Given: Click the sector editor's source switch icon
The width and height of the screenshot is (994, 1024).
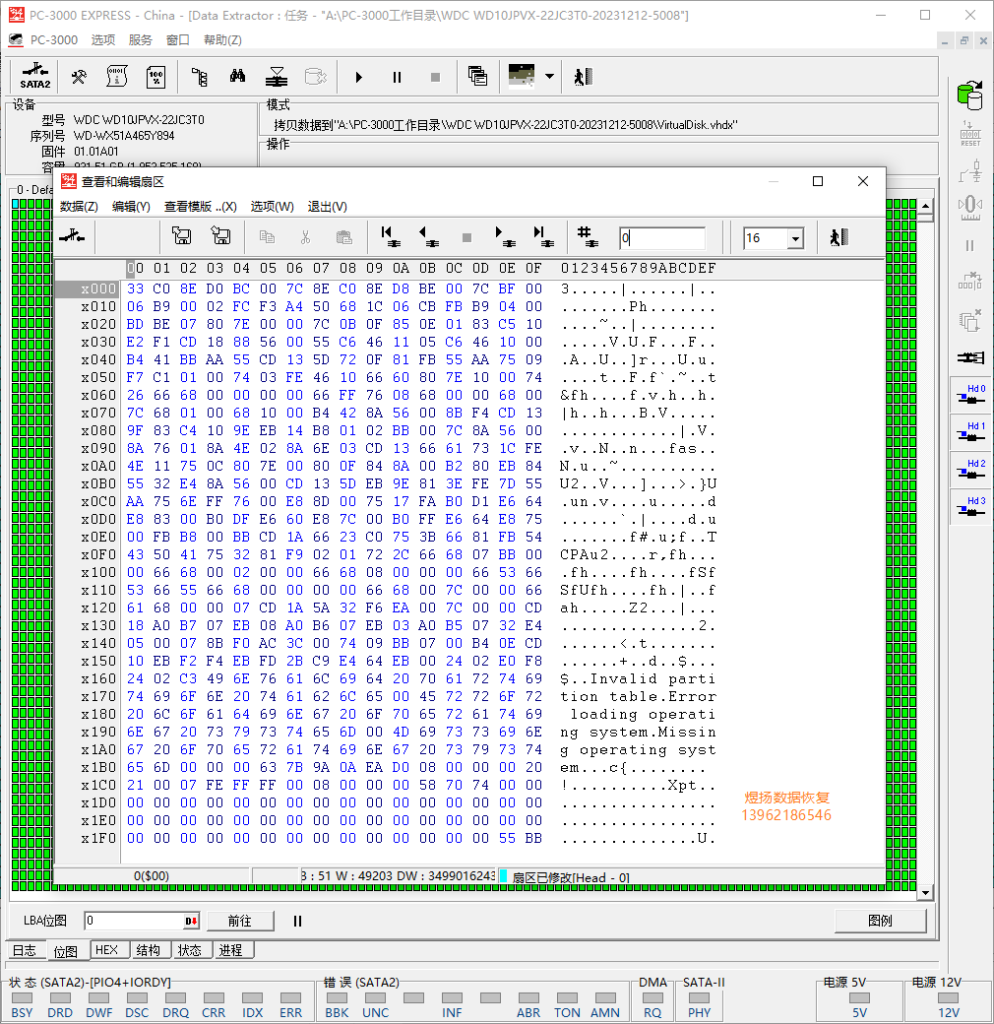Looking at the screenshot, I should coord(72,237).
